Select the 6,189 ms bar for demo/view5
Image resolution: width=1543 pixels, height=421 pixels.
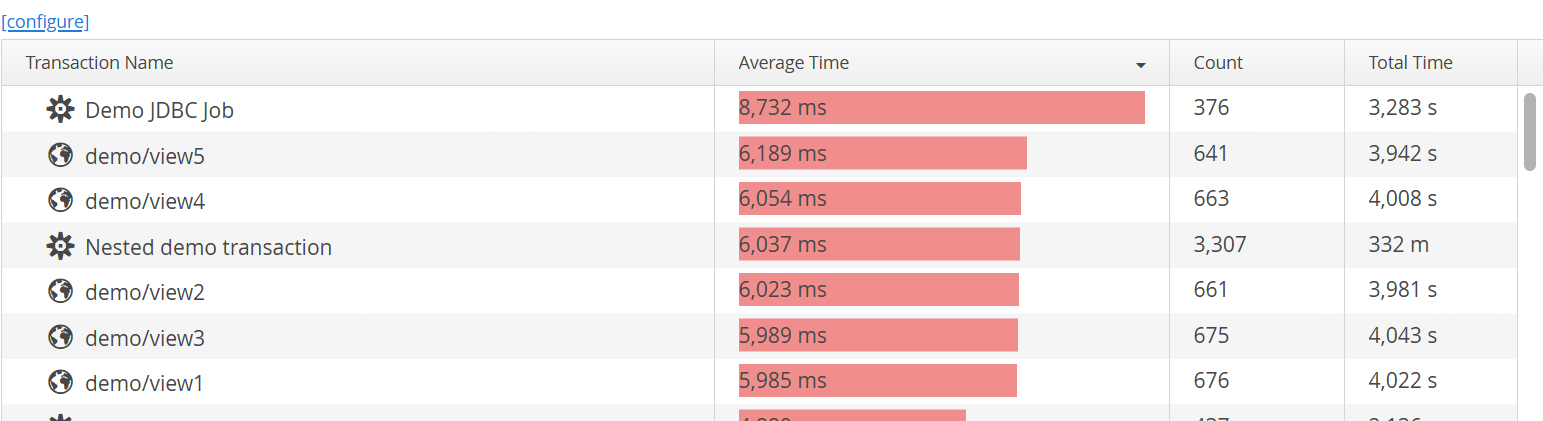tap(883, 154)
